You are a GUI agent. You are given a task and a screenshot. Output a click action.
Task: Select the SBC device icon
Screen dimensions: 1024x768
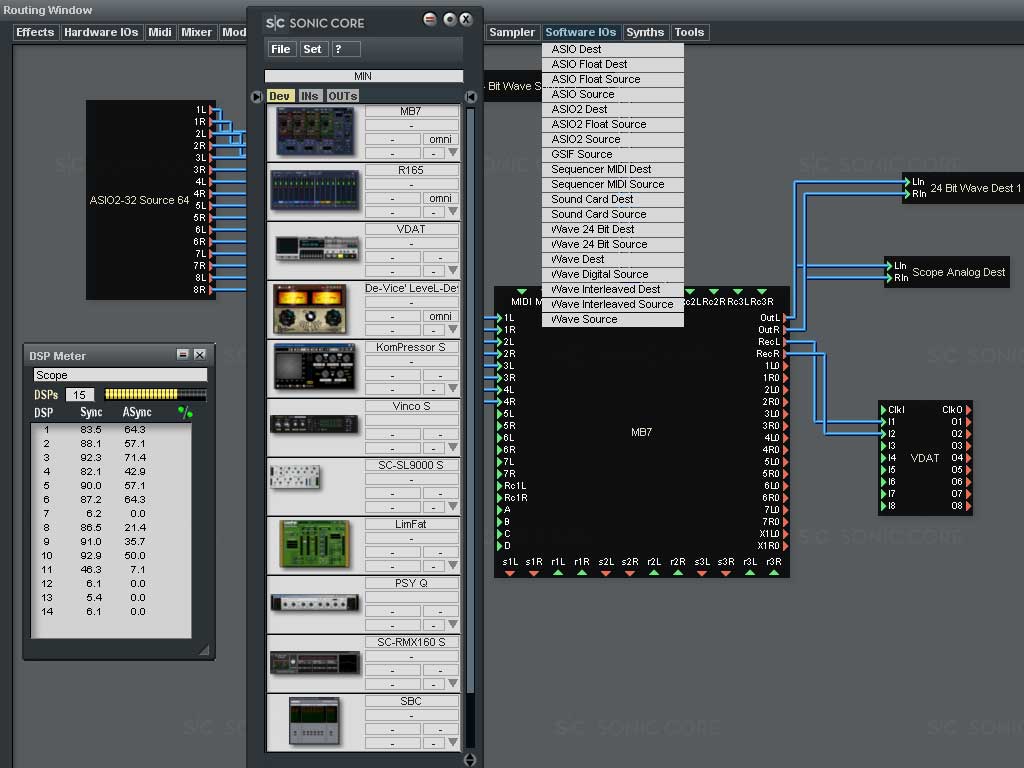(314, 720)
